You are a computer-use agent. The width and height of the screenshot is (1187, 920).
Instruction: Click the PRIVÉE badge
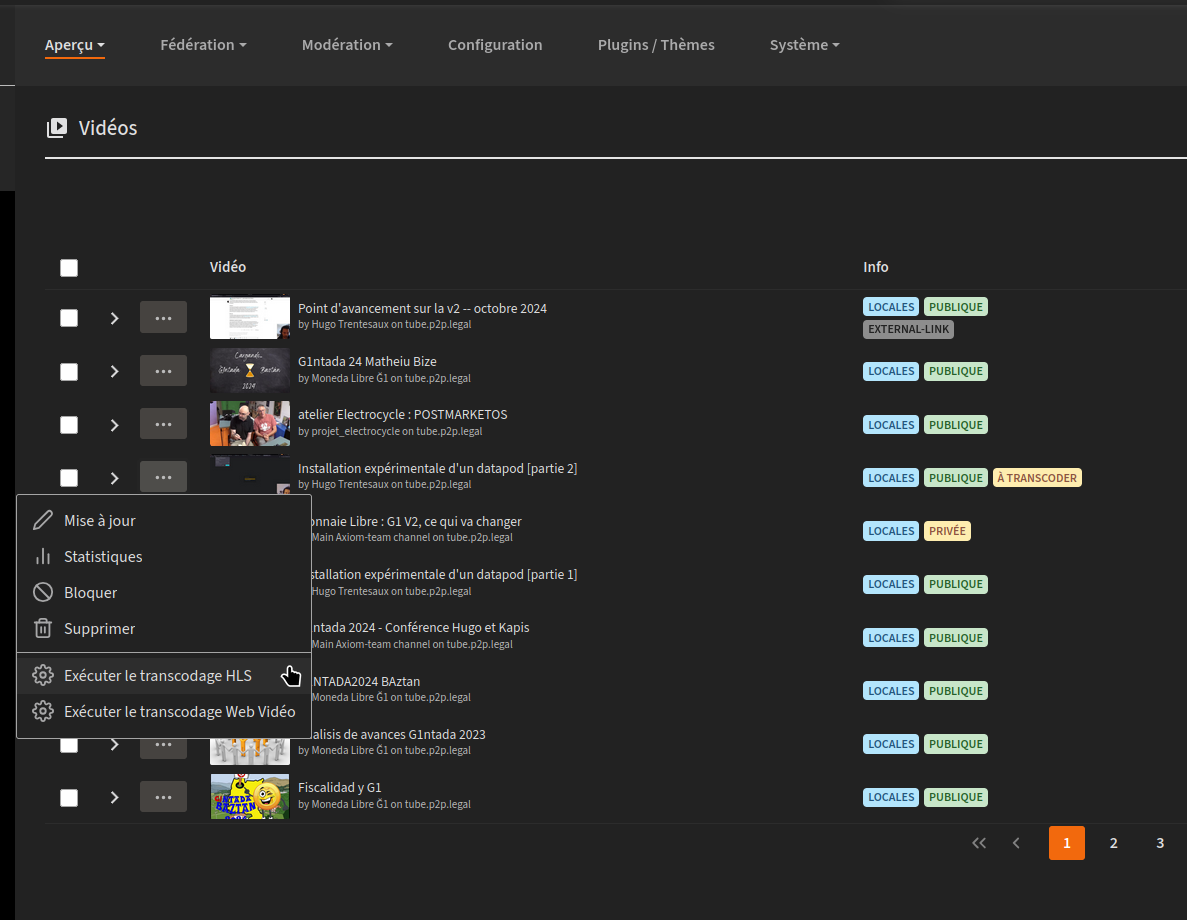947,531
